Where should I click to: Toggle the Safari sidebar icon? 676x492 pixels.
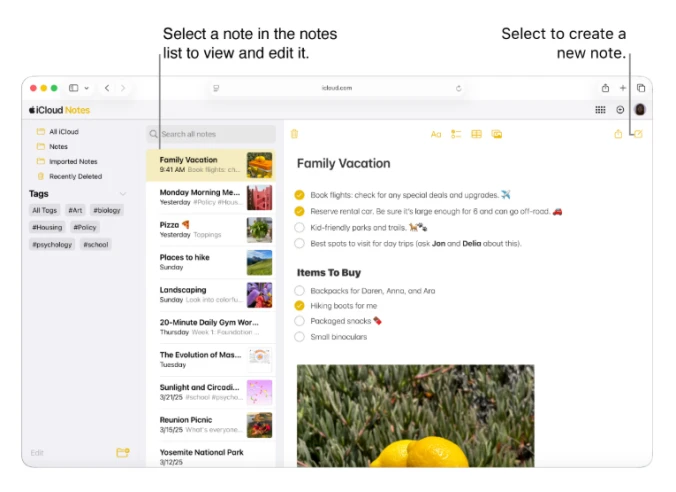[x=74, y=88]
